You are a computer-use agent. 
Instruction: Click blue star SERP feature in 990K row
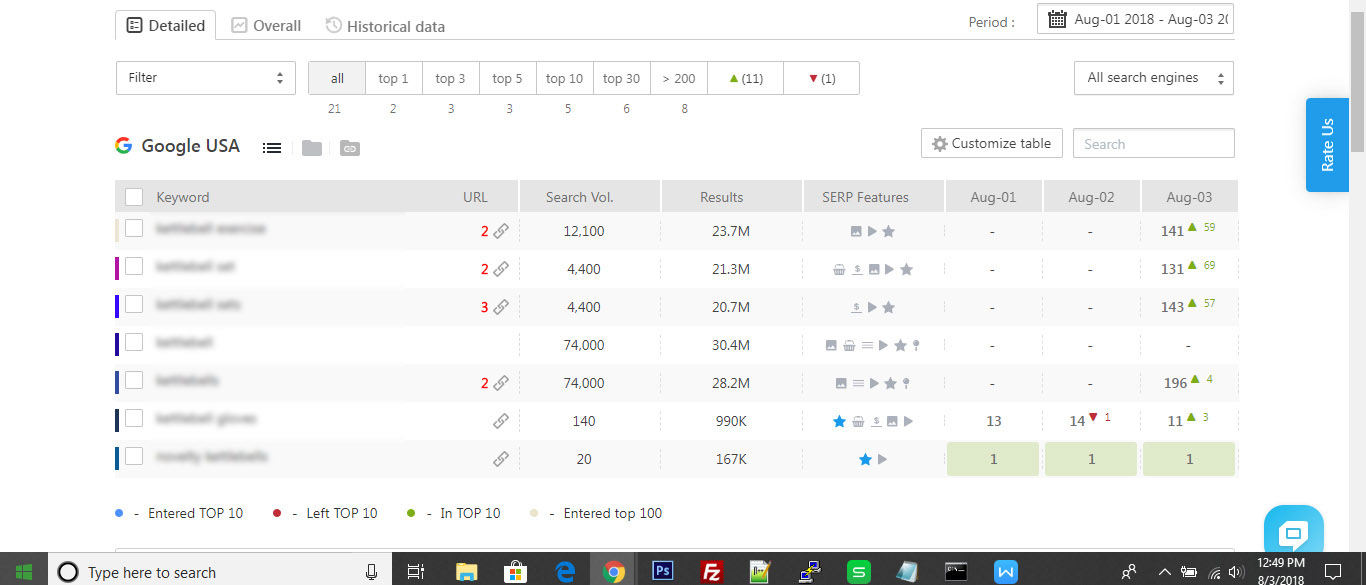tap(840, 421)
